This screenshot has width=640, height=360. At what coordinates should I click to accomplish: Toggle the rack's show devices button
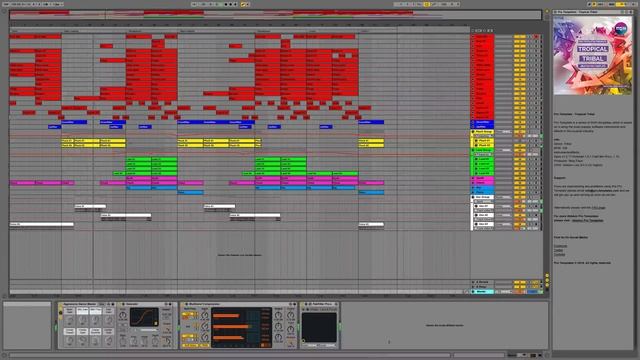point(60,317)
